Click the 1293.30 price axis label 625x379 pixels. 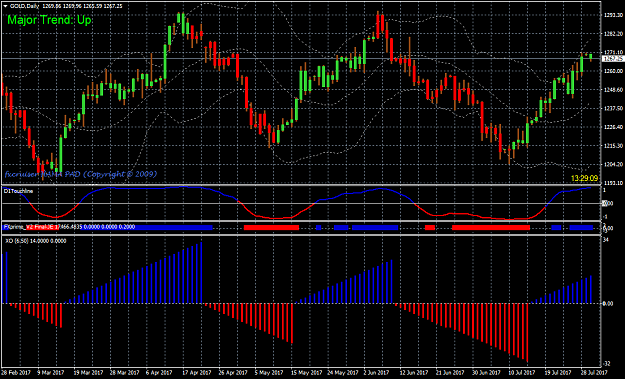614,15
